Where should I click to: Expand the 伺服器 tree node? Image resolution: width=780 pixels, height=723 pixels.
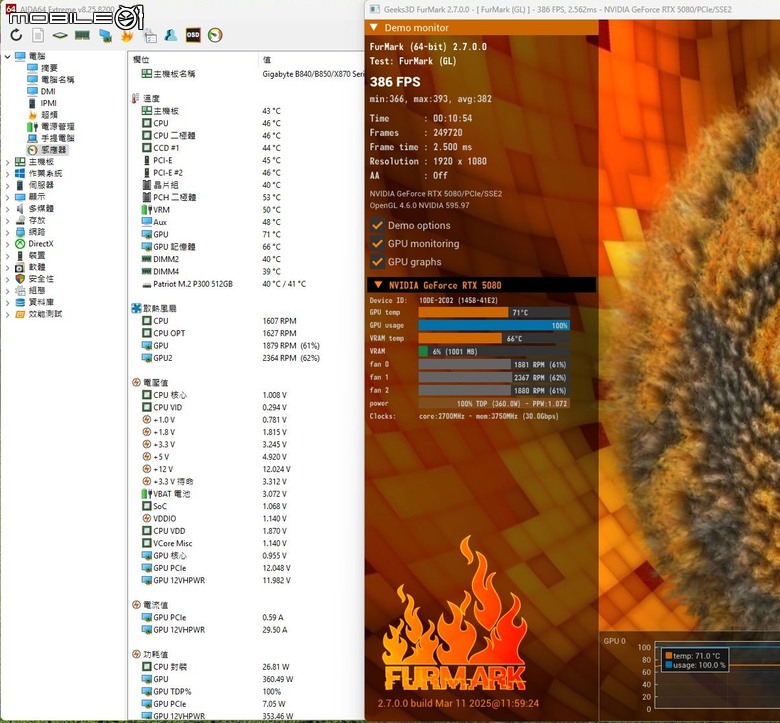click(x=7, y=185)
